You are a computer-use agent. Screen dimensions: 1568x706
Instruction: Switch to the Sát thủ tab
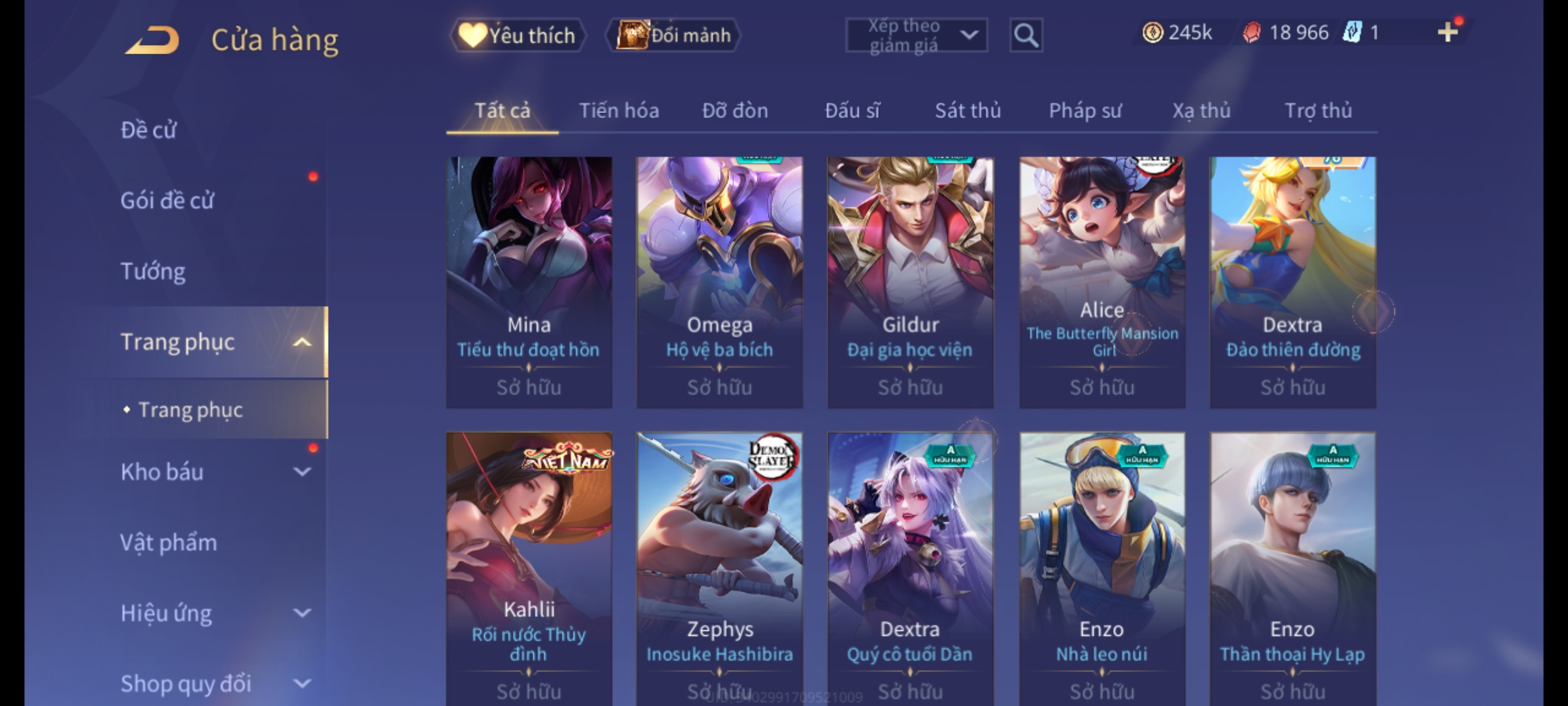pos(968,110)
